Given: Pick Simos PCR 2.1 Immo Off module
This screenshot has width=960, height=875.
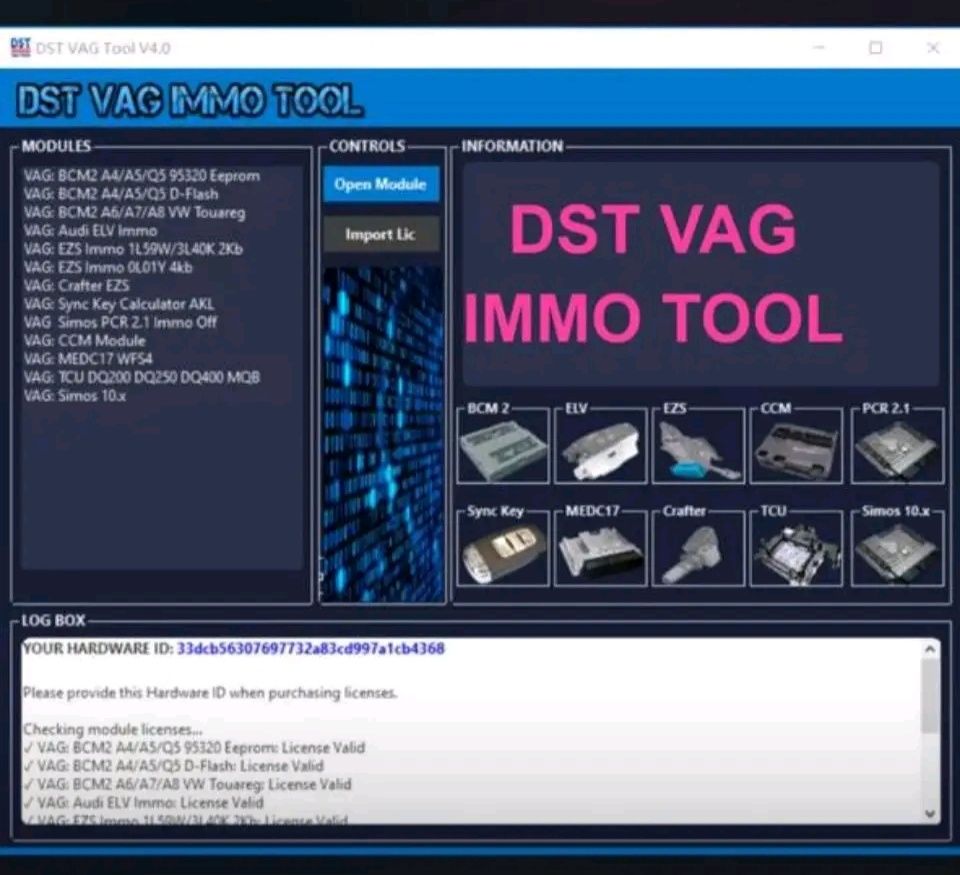Looking at the screenshot, I should pos(120,322).
